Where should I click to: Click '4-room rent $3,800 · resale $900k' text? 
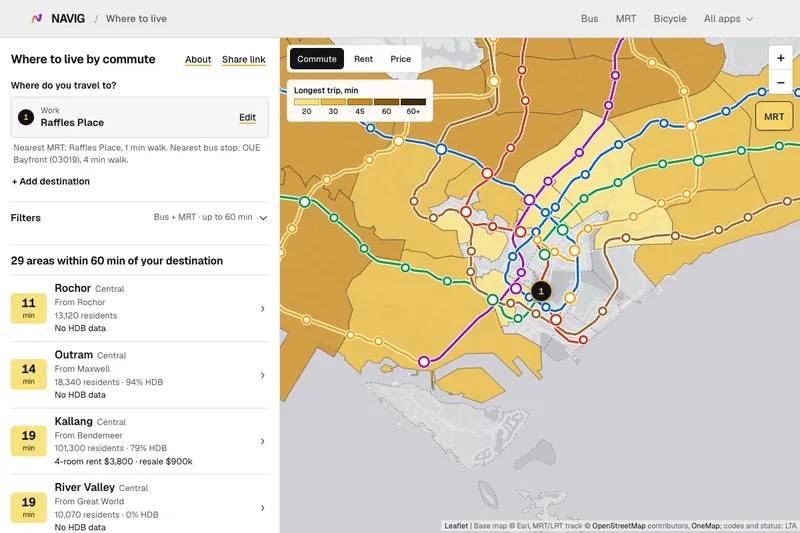coord(123,462)
